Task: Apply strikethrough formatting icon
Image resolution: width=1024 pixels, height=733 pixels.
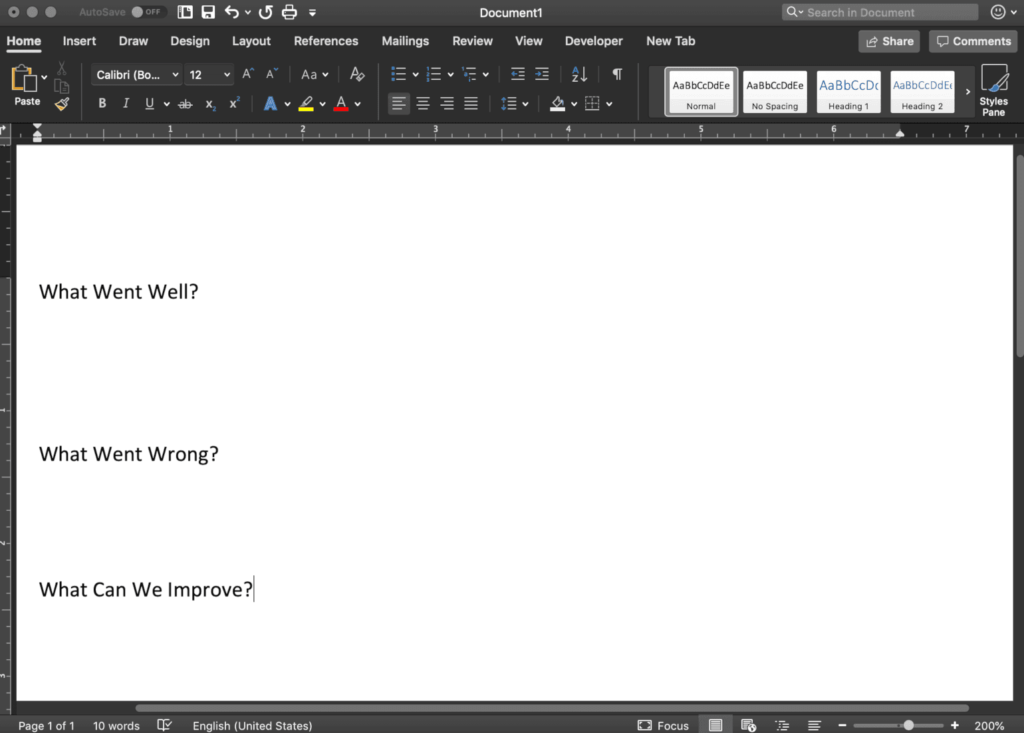Action: pyautogui.click(x=185, y=104)
